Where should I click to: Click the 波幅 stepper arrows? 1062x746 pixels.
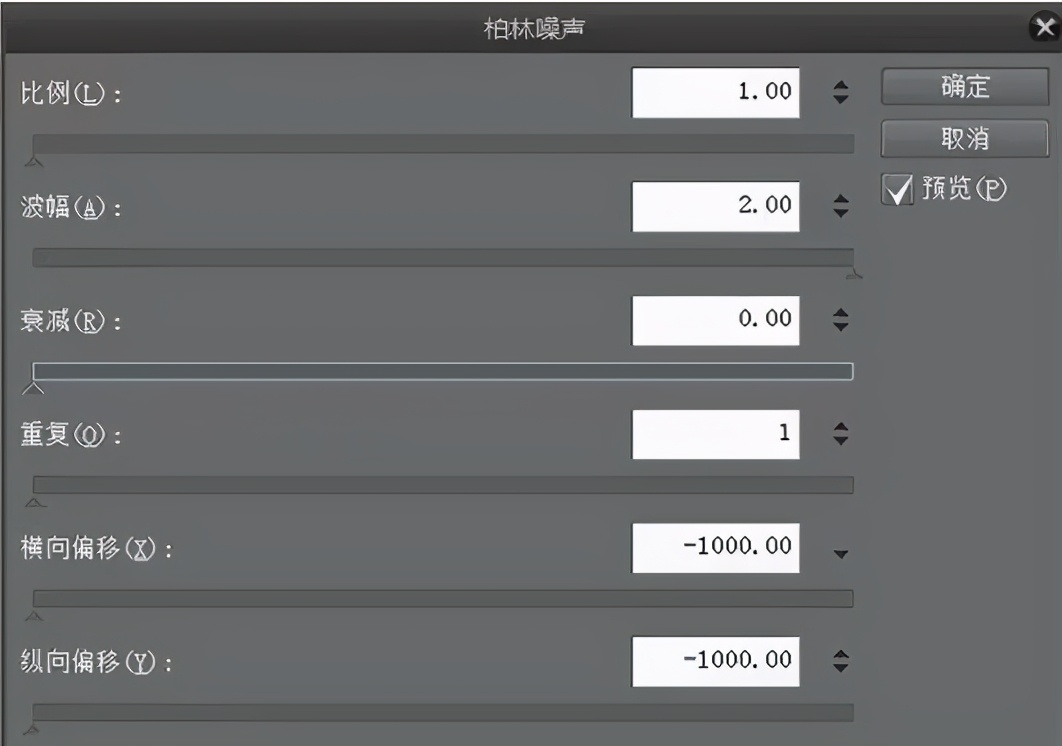point(840,206)
